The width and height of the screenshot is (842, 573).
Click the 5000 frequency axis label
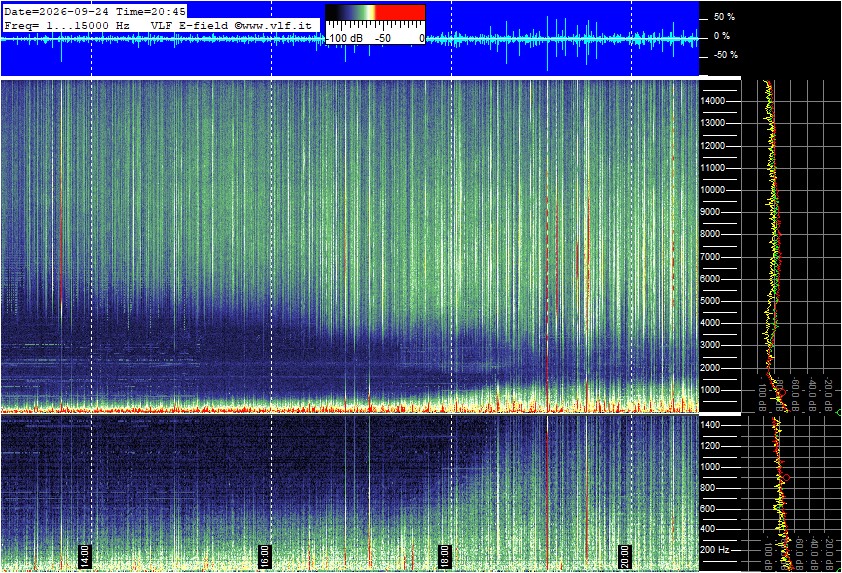click(710, 301)
